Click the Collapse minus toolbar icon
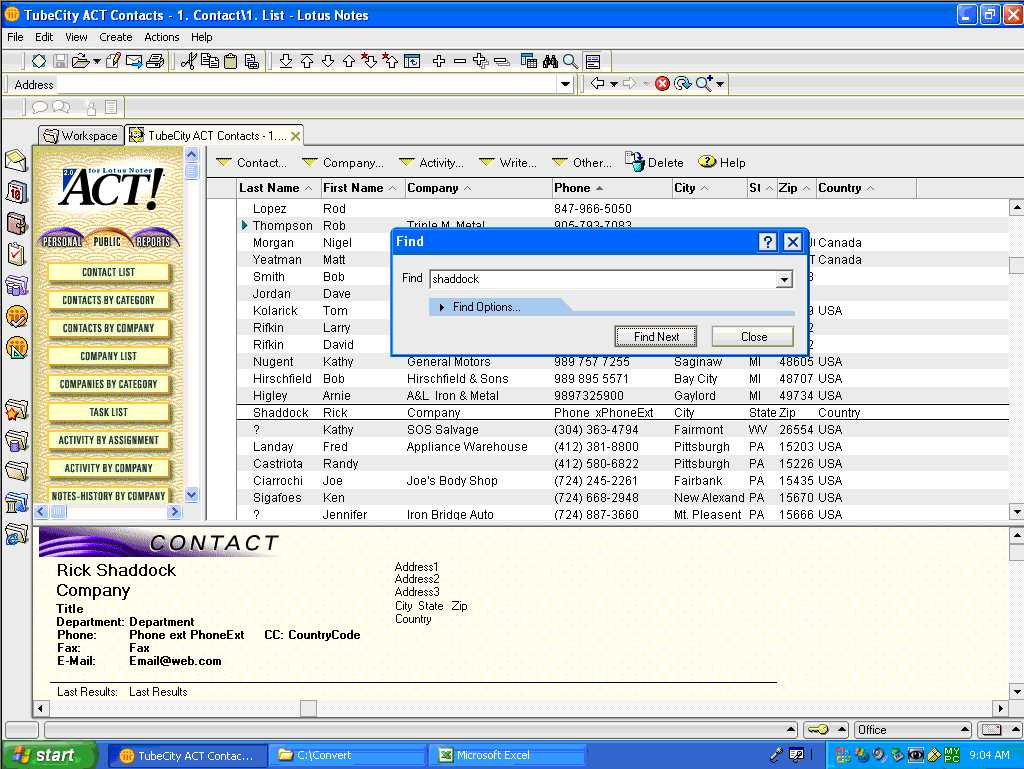 pyautogui.click(x=460, y=61)
